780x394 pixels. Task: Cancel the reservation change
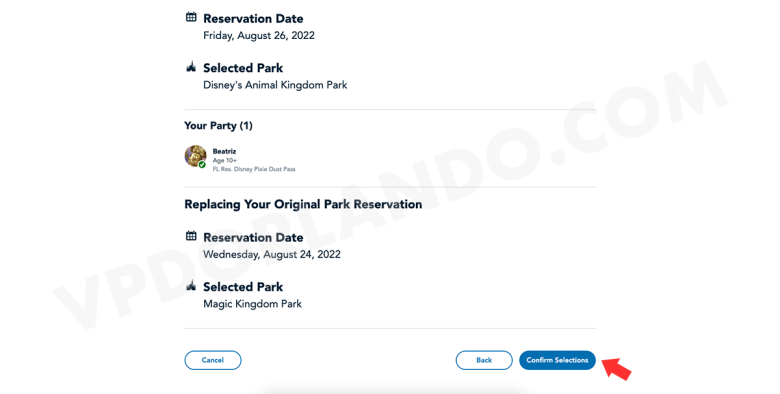(213, 360)
